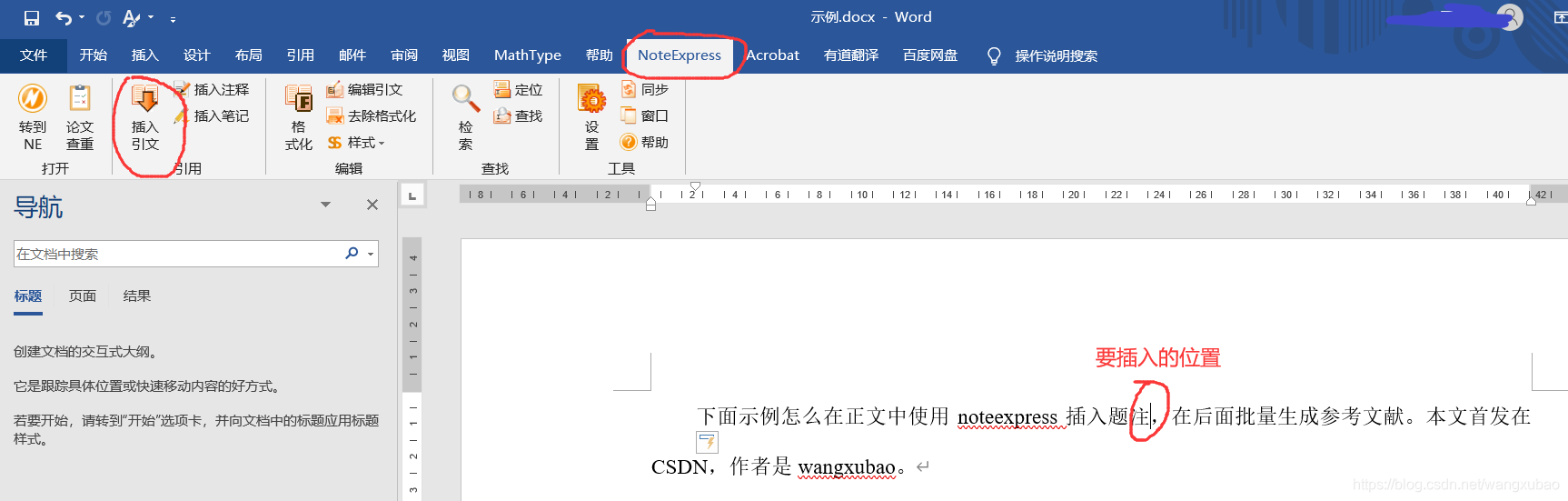
Task: Close the 导航 pane
Action: [x=372, y=205]
